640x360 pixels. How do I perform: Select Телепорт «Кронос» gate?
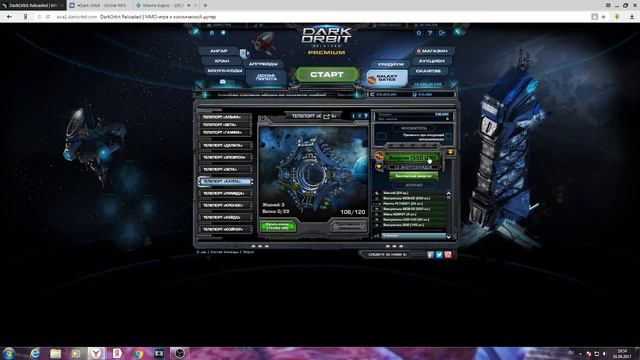point(225,205)
